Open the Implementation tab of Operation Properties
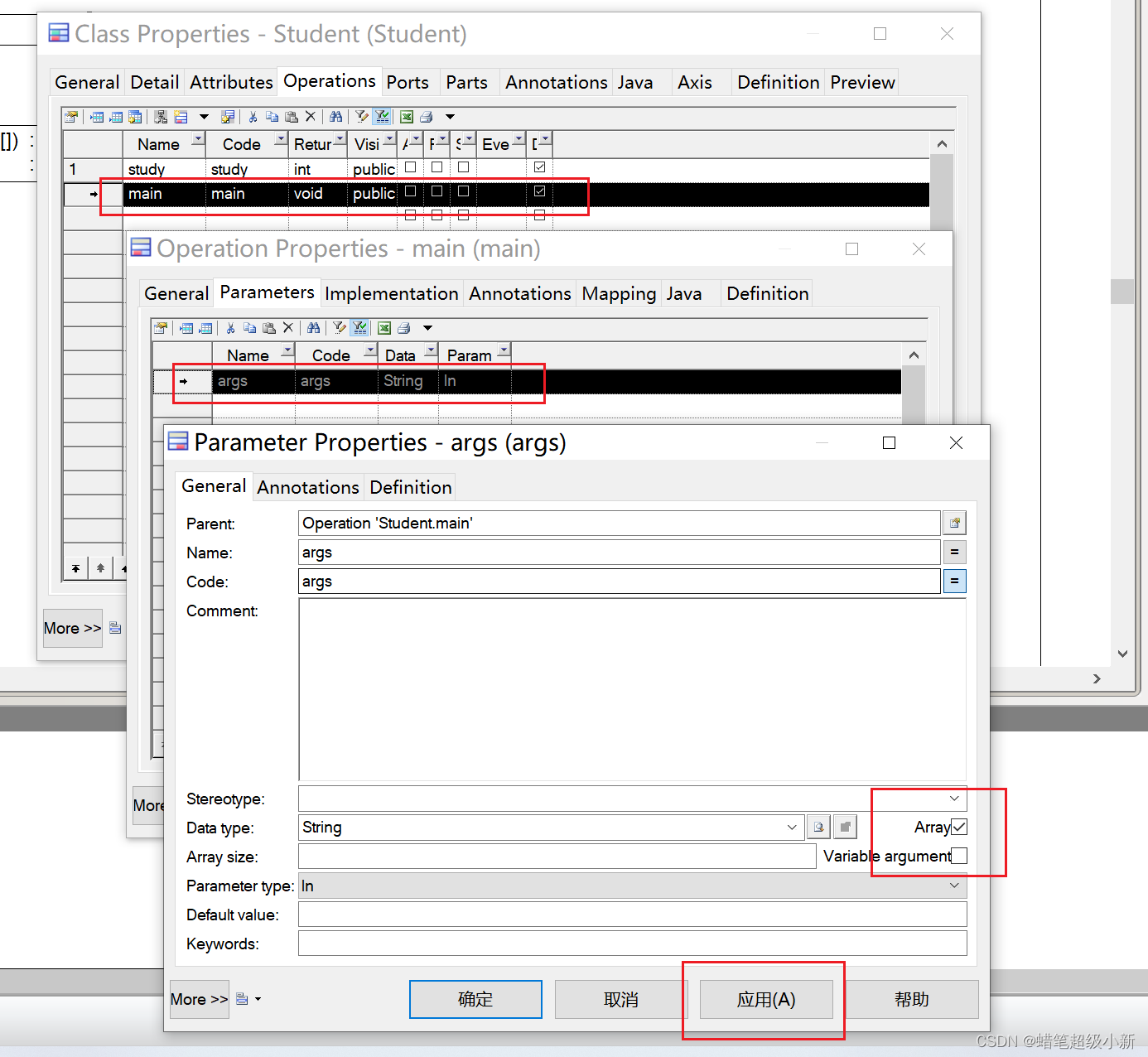Viewport: 1148px width, 1057px height. pos(392,293)
